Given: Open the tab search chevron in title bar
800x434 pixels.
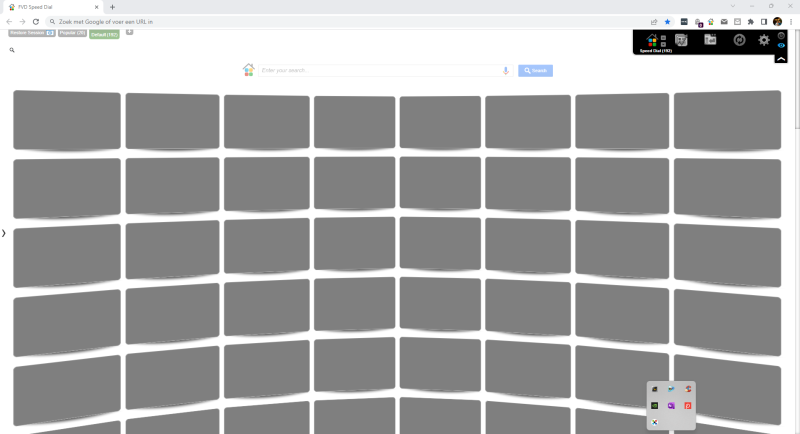Looking at the screenshot, I should 733,6.
